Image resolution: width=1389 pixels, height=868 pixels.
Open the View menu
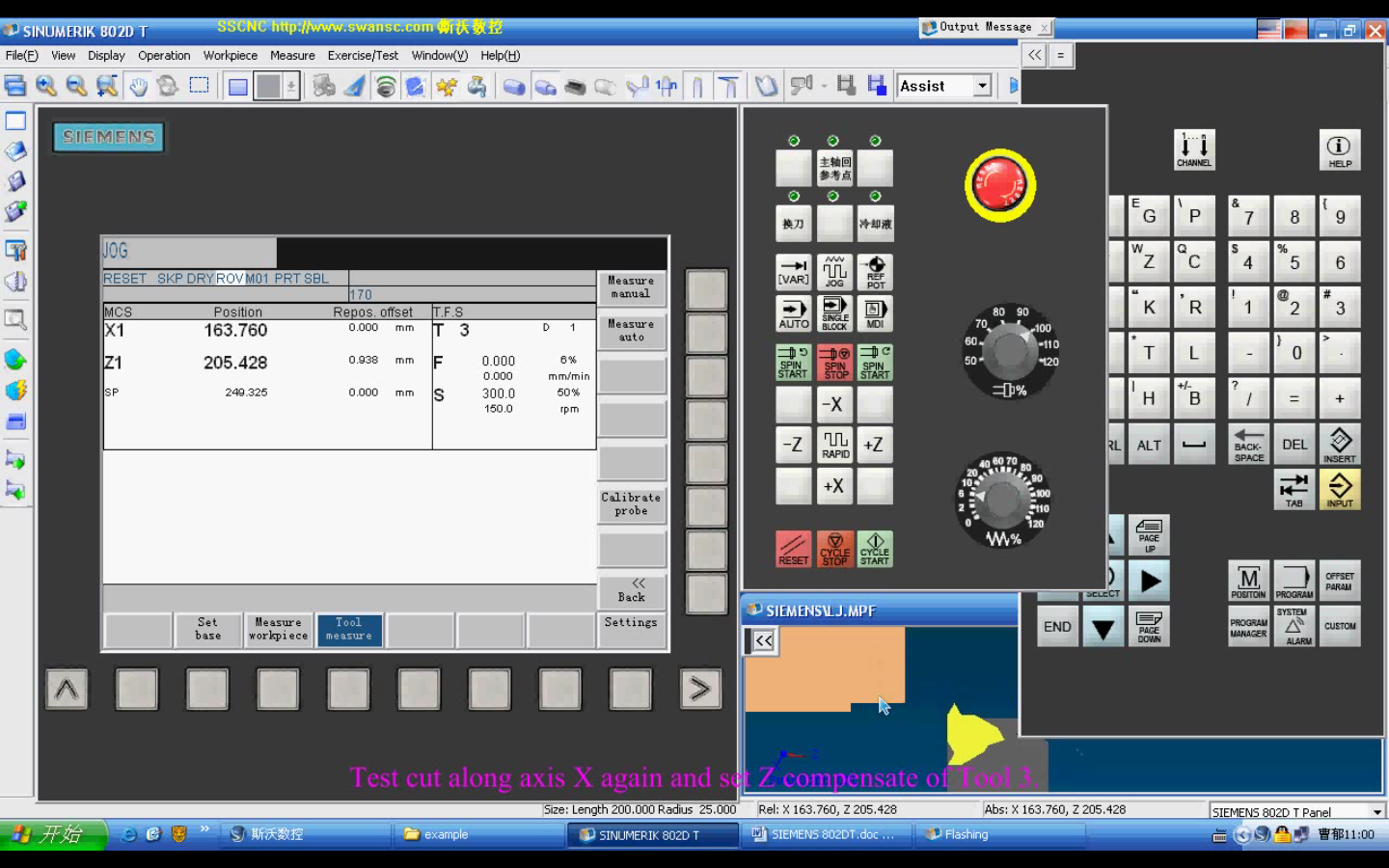64,56
